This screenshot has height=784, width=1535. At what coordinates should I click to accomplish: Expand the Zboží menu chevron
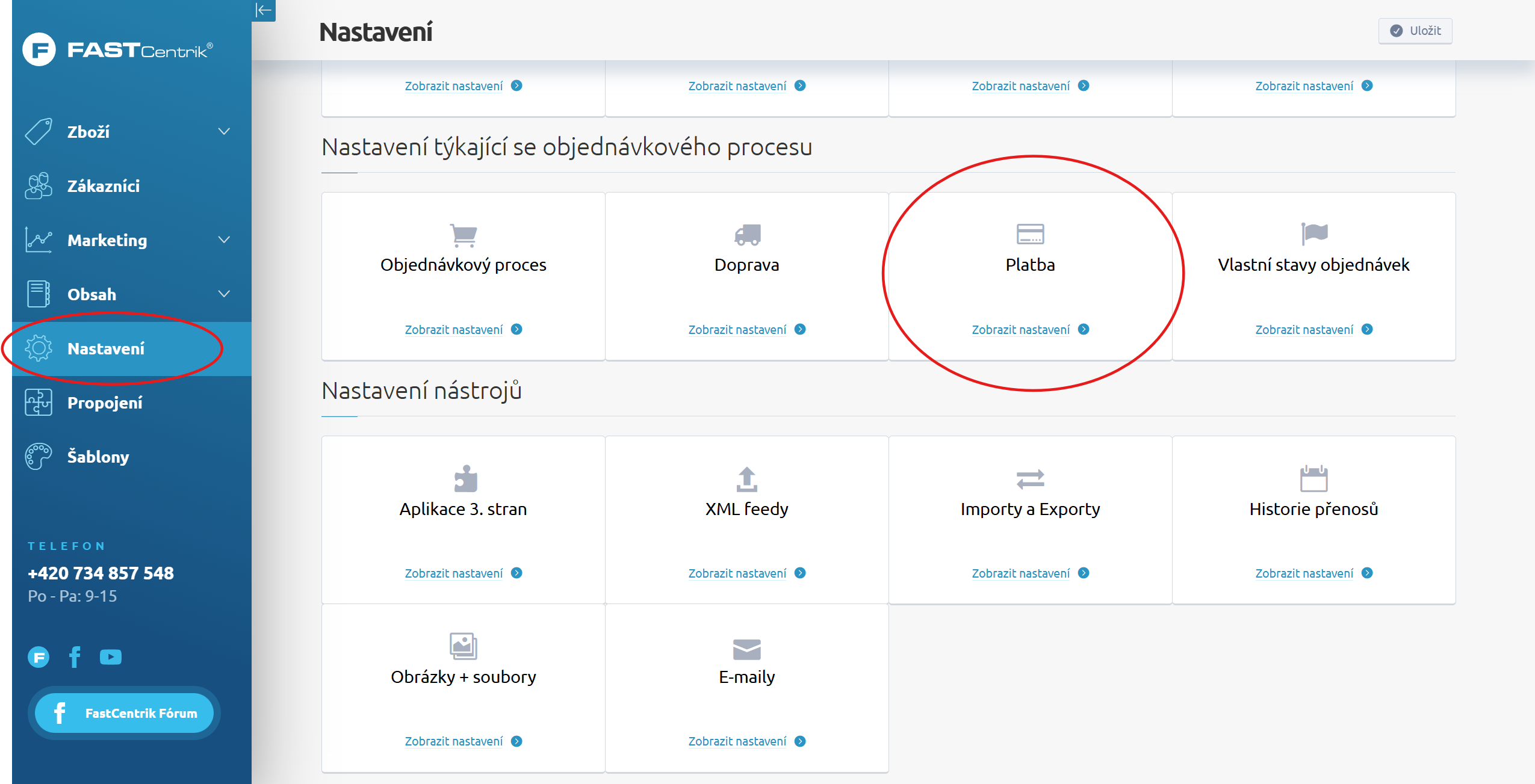click(x=224, y=132)
